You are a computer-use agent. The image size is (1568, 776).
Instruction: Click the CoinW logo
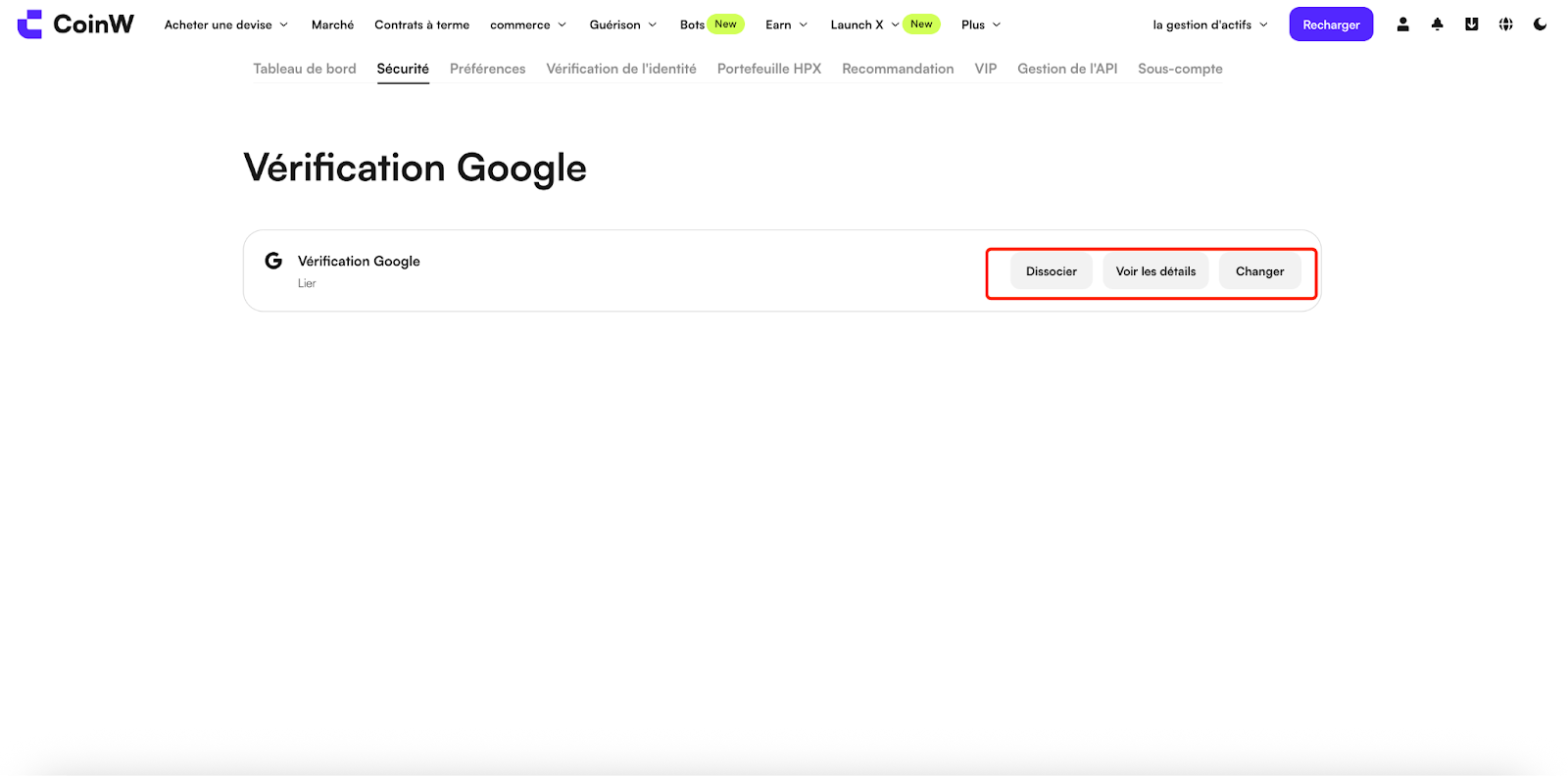coord(75,24)
